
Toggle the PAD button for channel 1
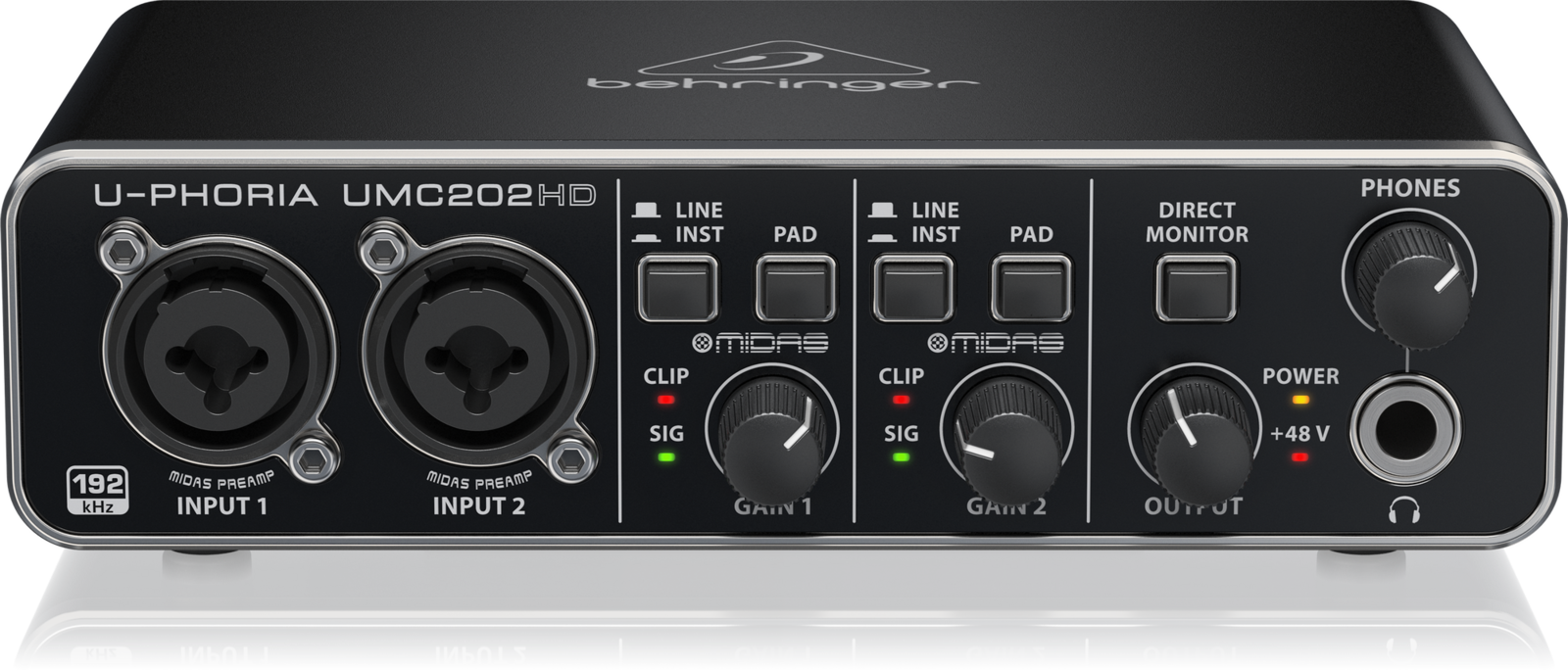(795, 288)
